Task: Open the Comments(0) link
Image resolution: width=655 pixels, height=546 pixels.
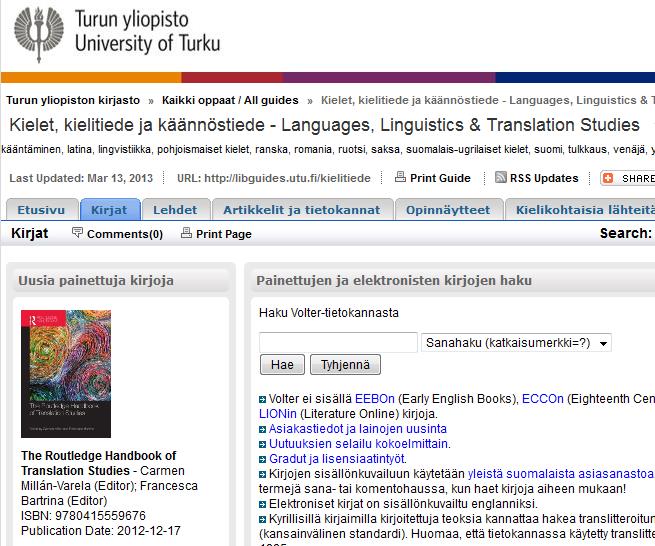Action: click(x=125, y=234)
